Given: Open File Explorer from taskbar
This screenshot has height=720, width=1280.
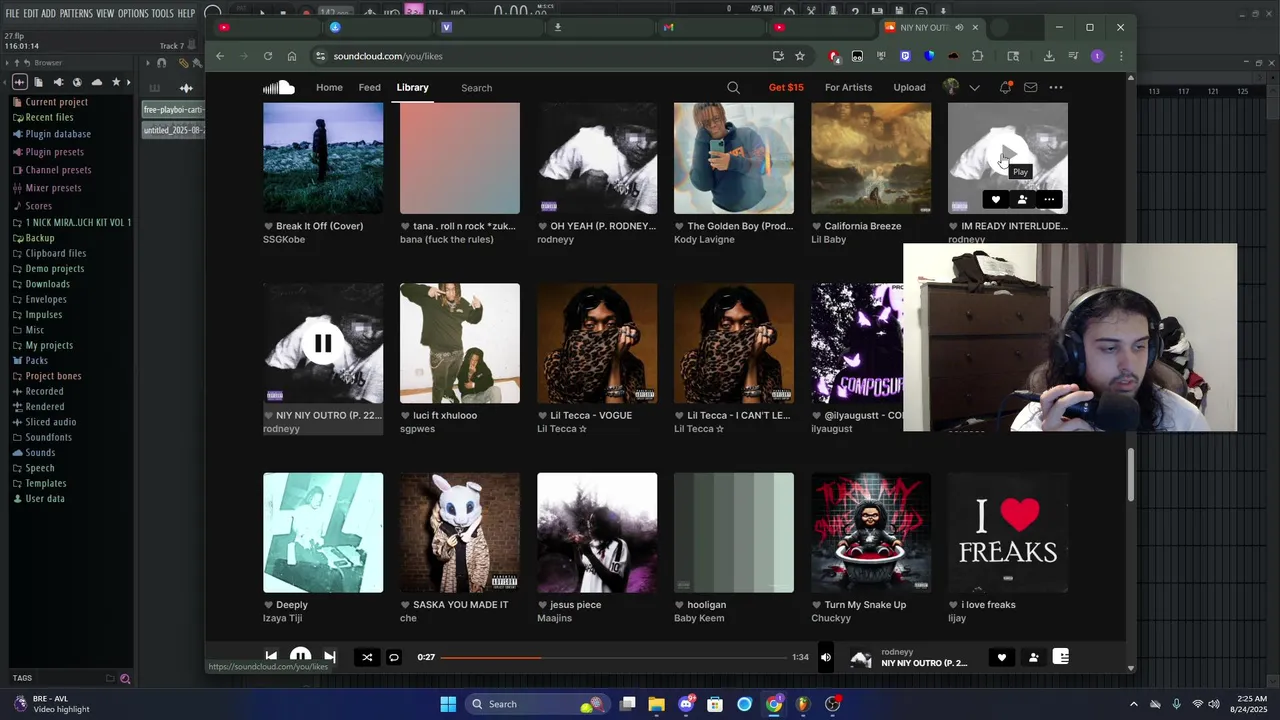Looking at the screenshot, I should coord(656,704).
